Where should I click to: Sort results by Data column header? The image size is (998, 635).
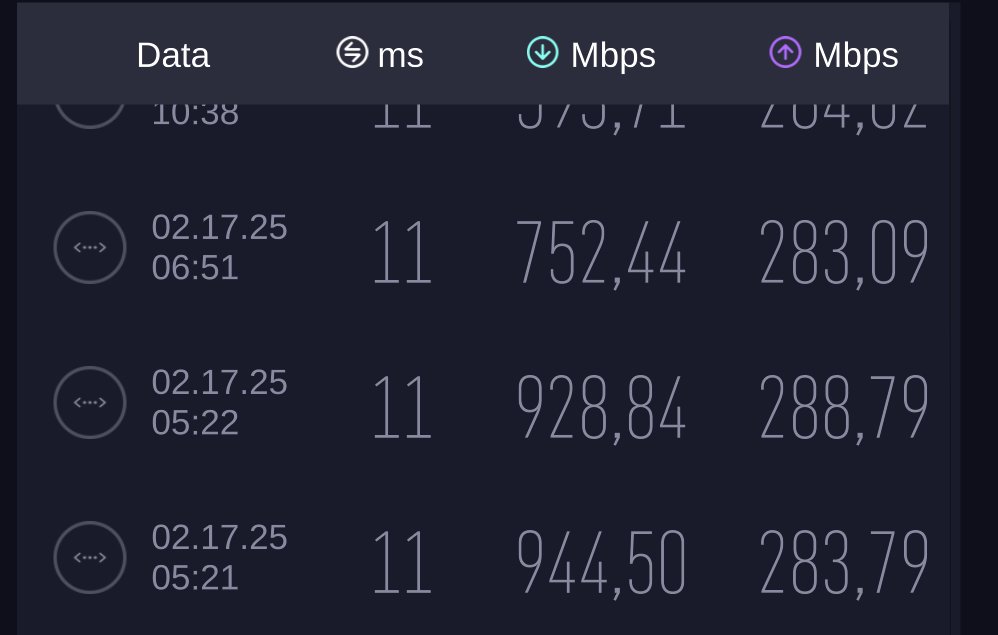coord(173,55)
